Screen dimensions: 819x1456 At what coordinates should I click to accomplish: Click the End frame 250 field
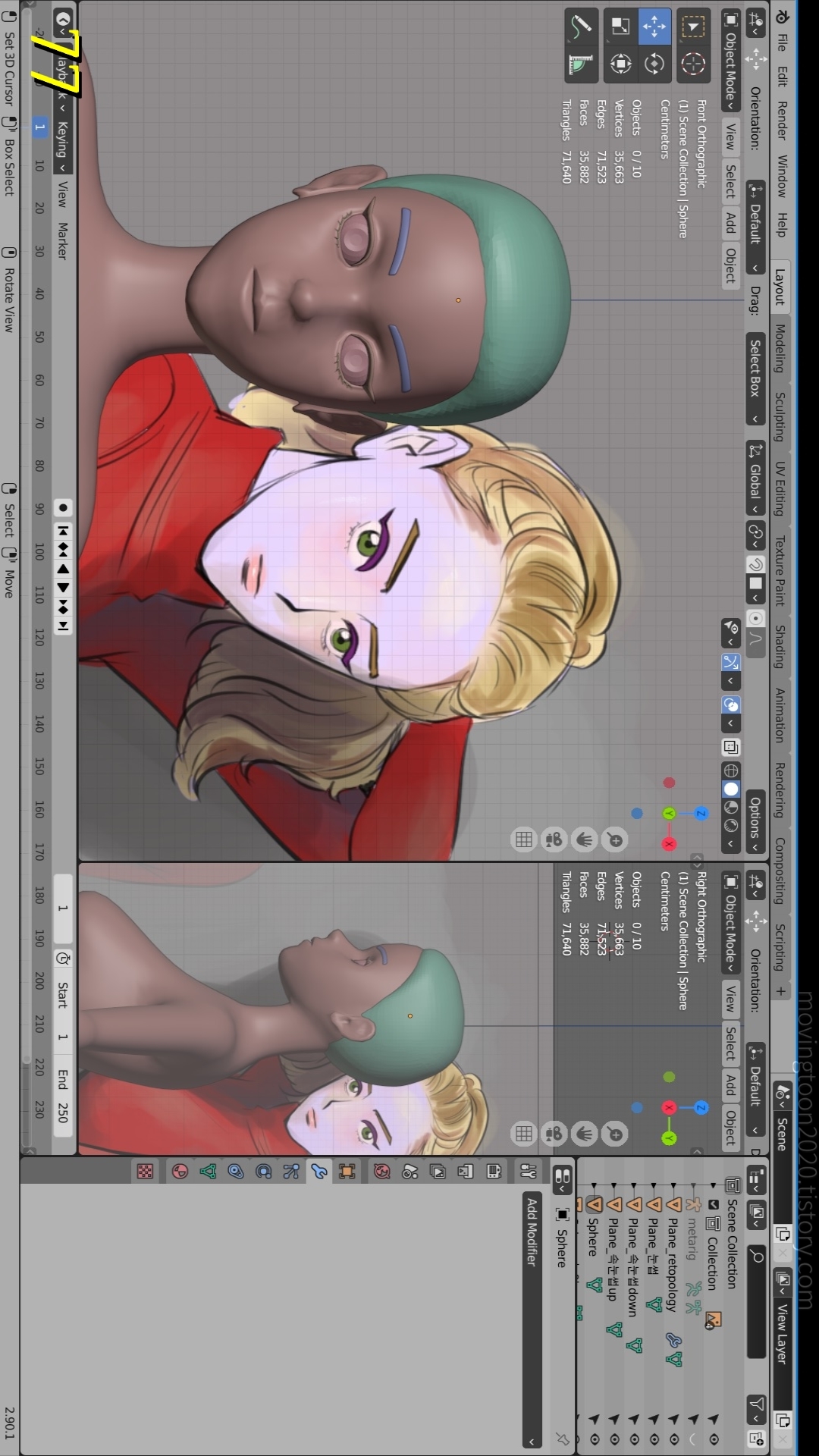point(63,1096)
